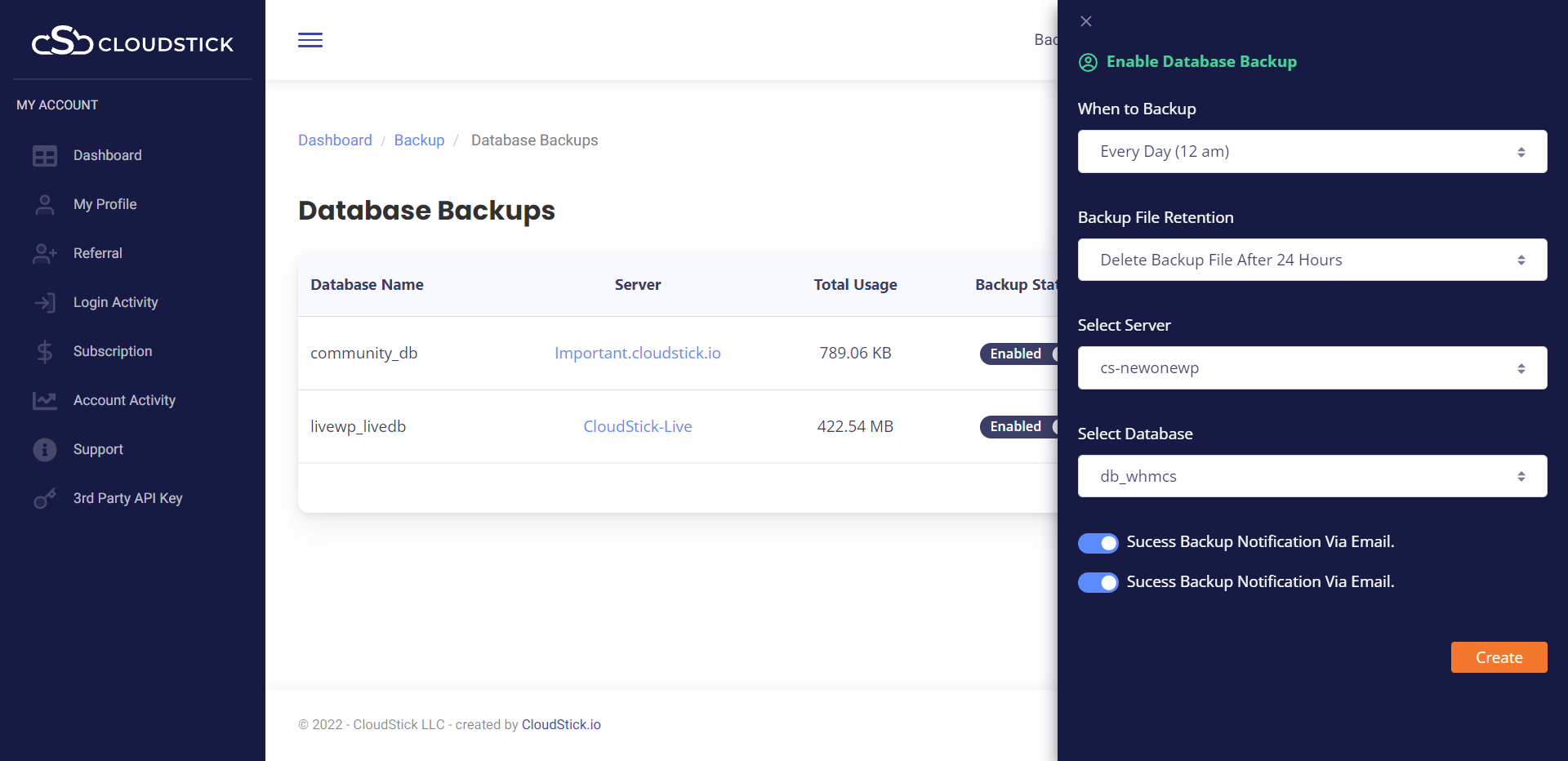Toggle the first Sucess Backup Notification switch
This screenshot has height=761, width=1568.
pyautogui.click(x=1098, y=543)
